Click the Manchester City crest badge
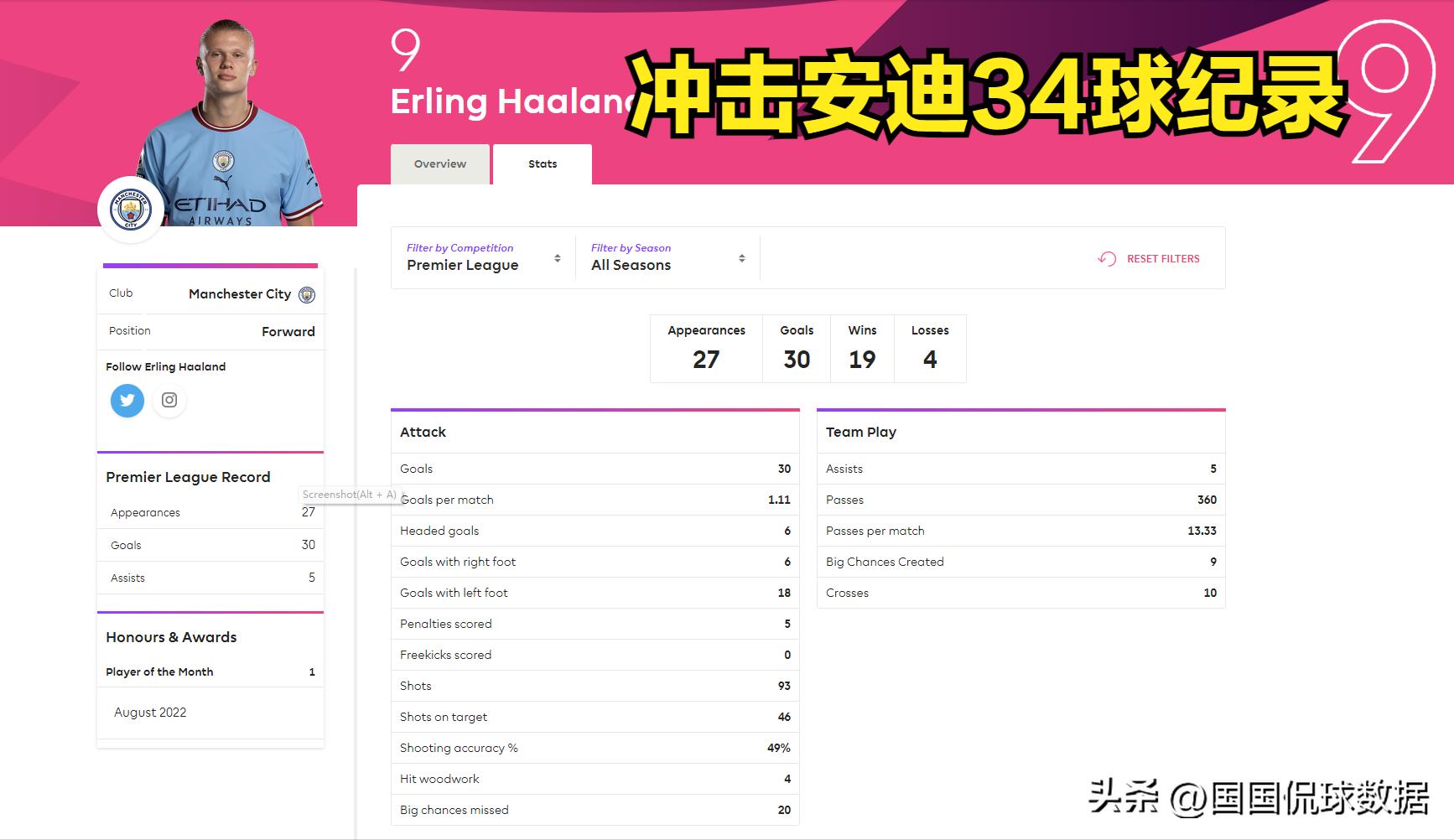Image resolution: width=1454 pixels, height=840 pixels. click(x=131, y=210)
